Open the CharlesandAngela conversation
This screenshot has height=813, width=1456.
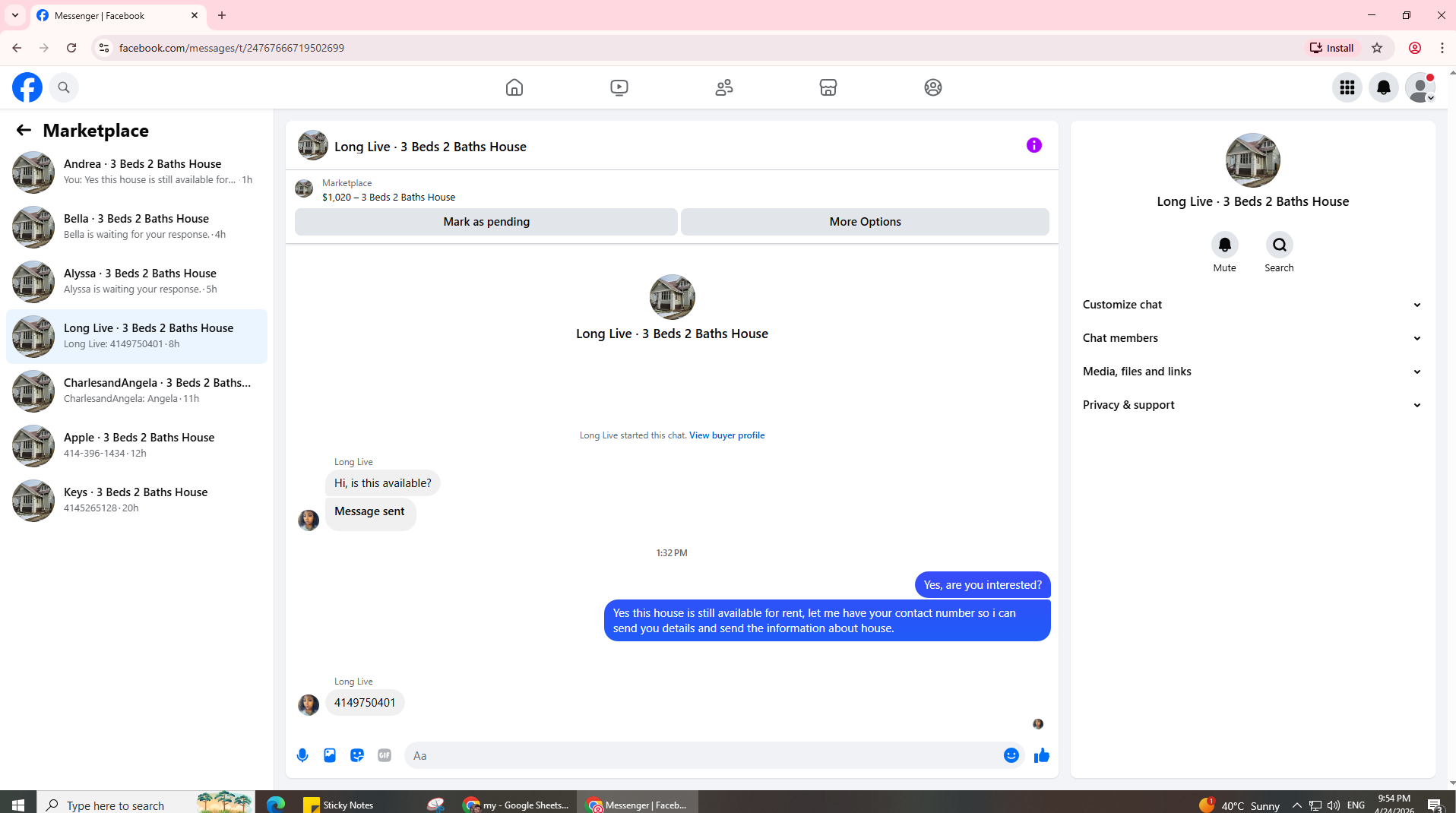point(137,391)
